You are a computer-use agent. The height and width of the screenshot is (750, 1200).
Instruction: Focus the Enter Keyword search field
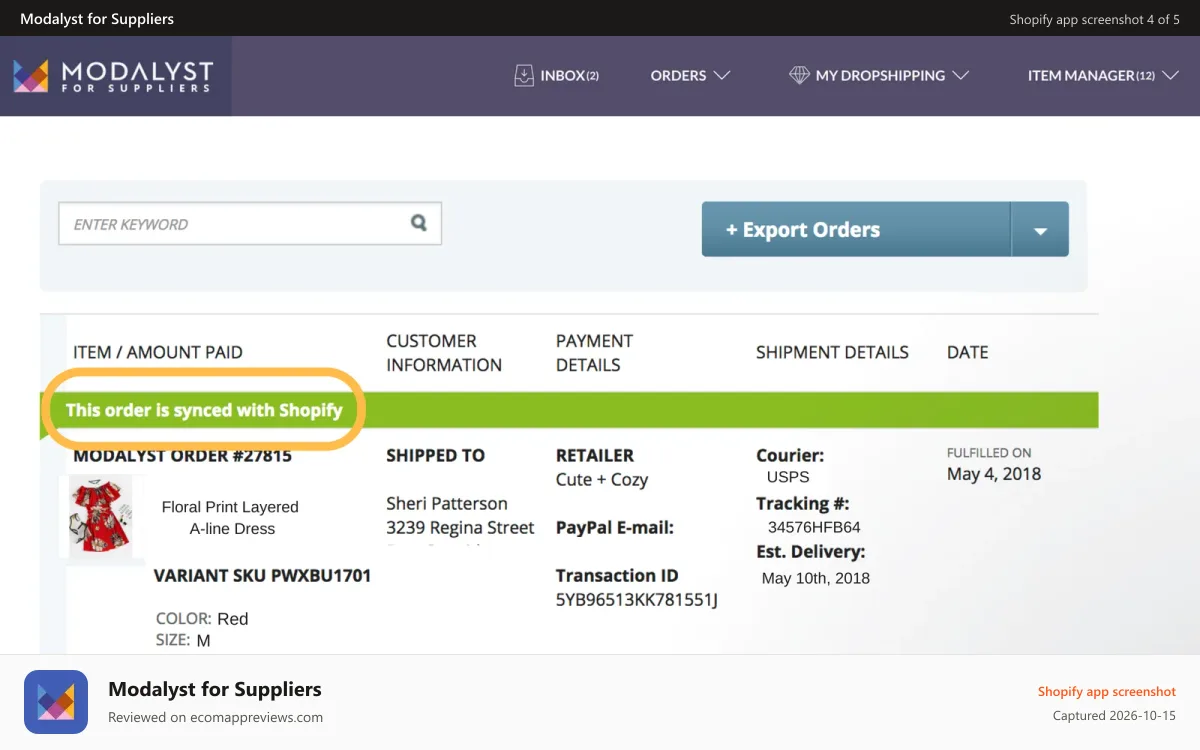click(250, 224)
